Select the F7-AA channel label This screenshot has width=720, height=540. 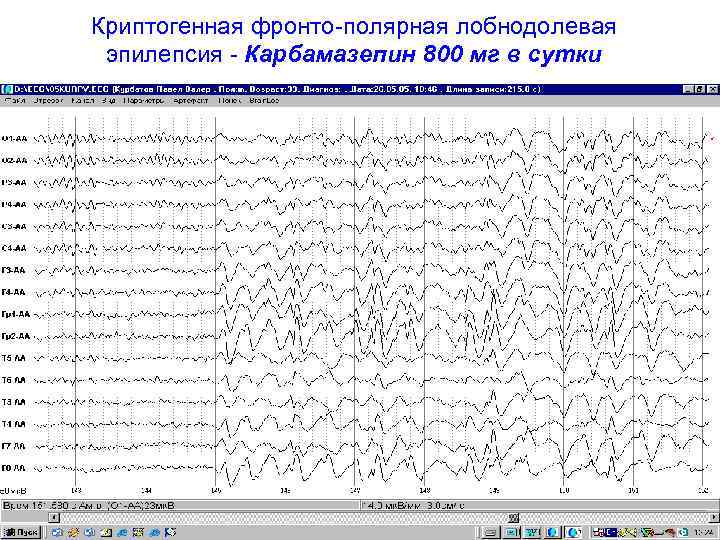pyautogui.click(x=13, y=446)
